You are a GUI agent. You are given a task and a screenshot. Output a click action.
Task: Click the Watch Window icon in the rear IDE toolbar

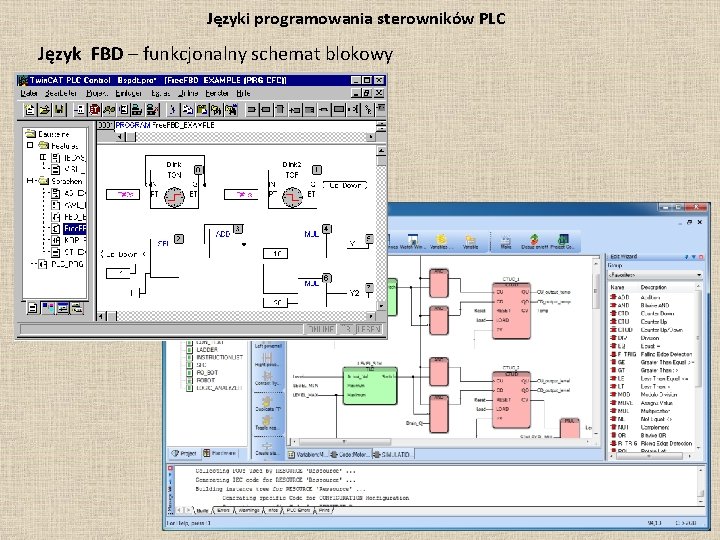pyautogui.click(x=411, y=242)
